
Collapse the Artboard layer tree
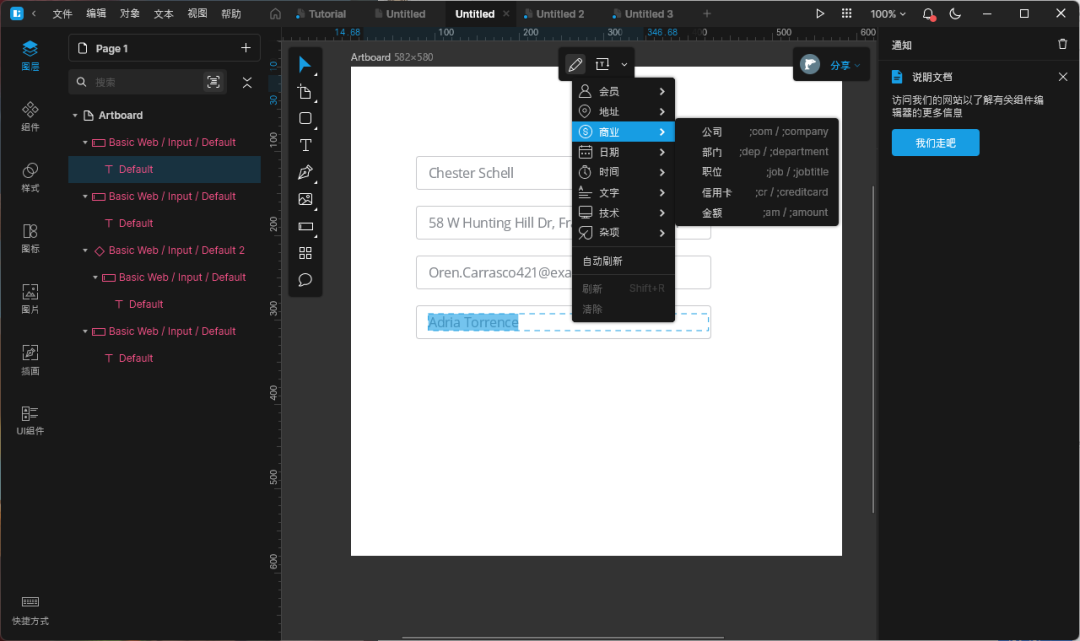click(x=75, y=116)
